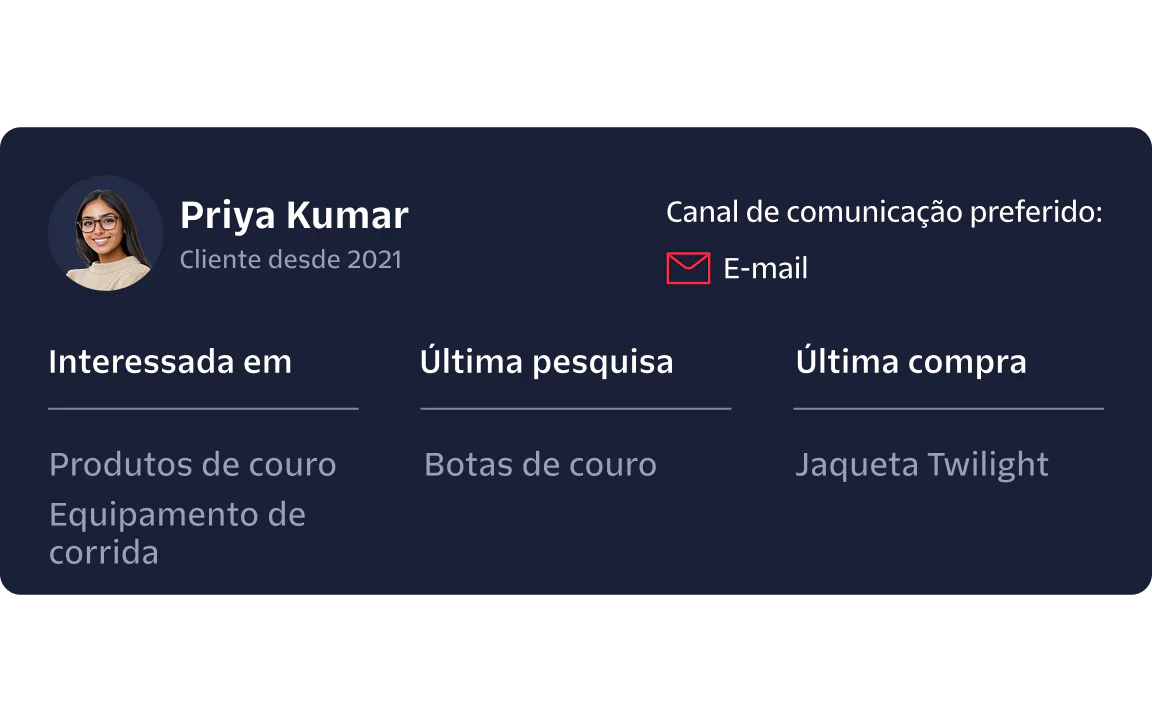Click the word 'Twilight' in last purchase
1152x721 pixels.
tap(988, 465)
